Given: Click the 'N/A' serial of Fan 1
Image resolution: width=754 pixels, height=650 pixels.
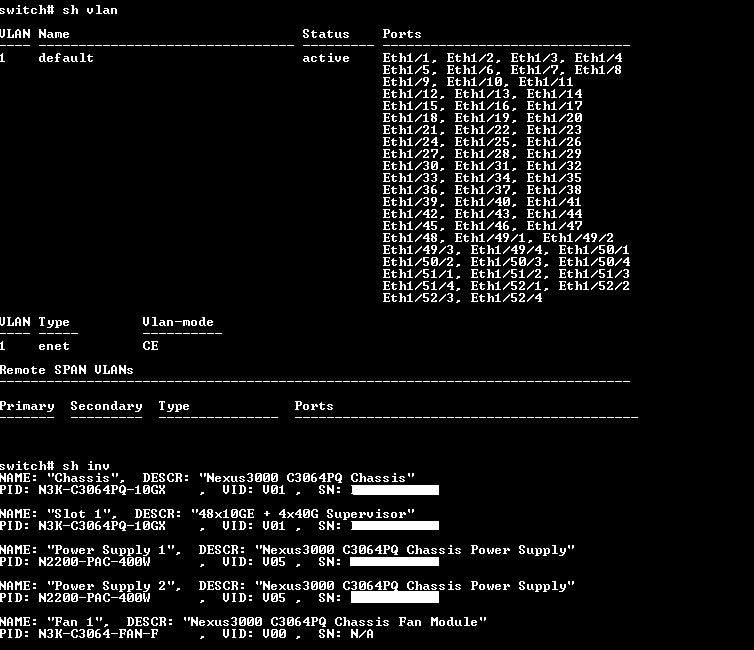Looking at the screenshot, I should [x=362, y=634].
